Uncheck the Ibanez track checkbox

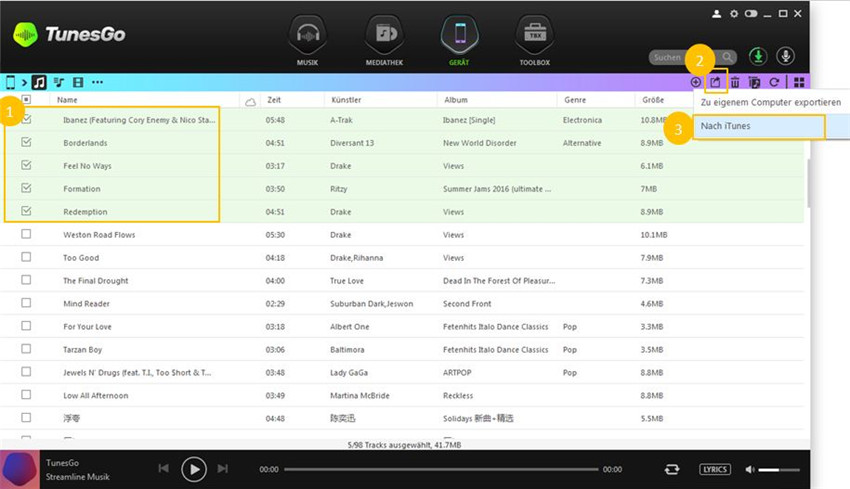[26, 119]
